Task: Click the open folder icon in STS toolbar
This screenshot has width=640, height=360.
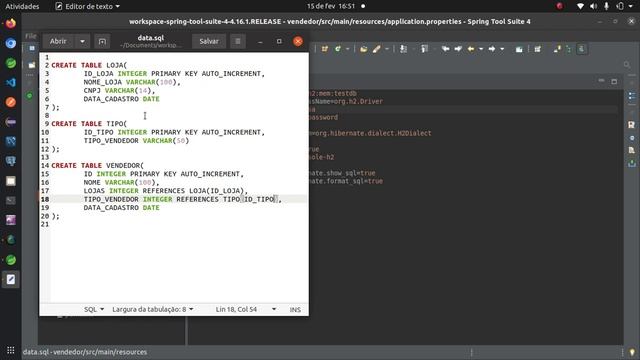Action: coord(363,49)
